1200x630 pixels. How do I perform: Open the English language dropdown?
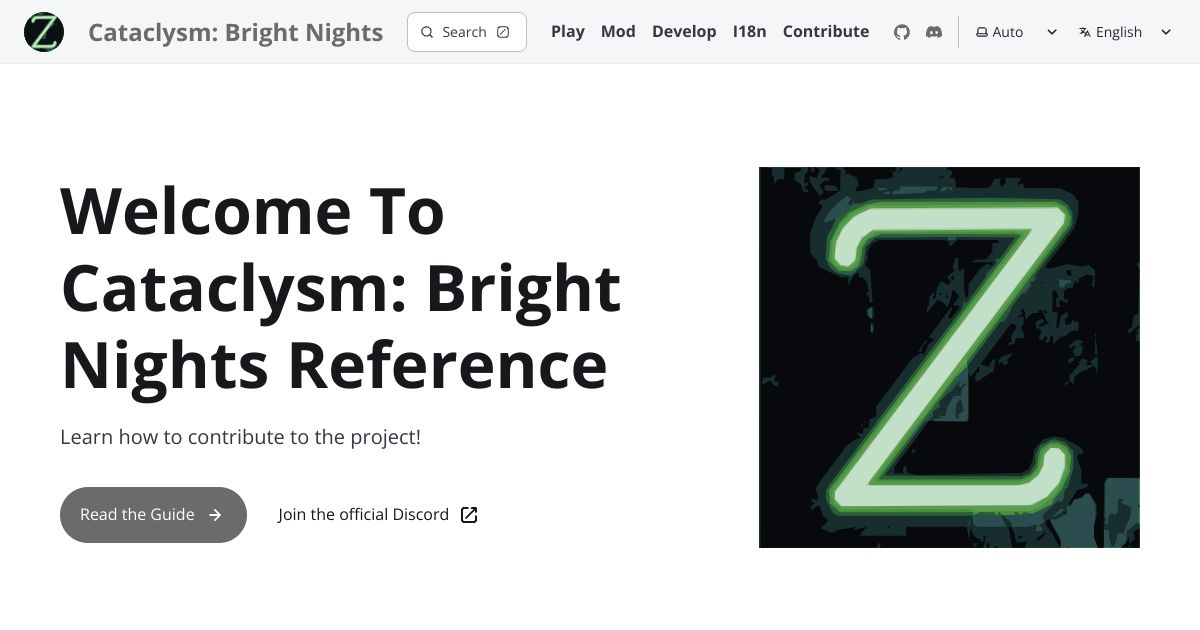1125,32
